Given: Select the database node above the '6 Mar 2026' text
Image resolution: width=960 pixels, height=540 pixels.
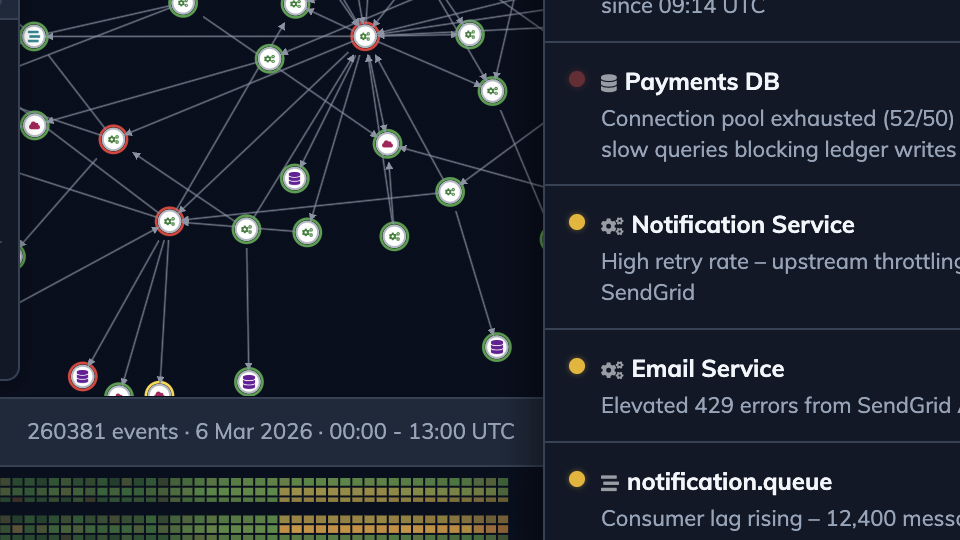Looking at the screenshot, I should [x=249, y=382].
